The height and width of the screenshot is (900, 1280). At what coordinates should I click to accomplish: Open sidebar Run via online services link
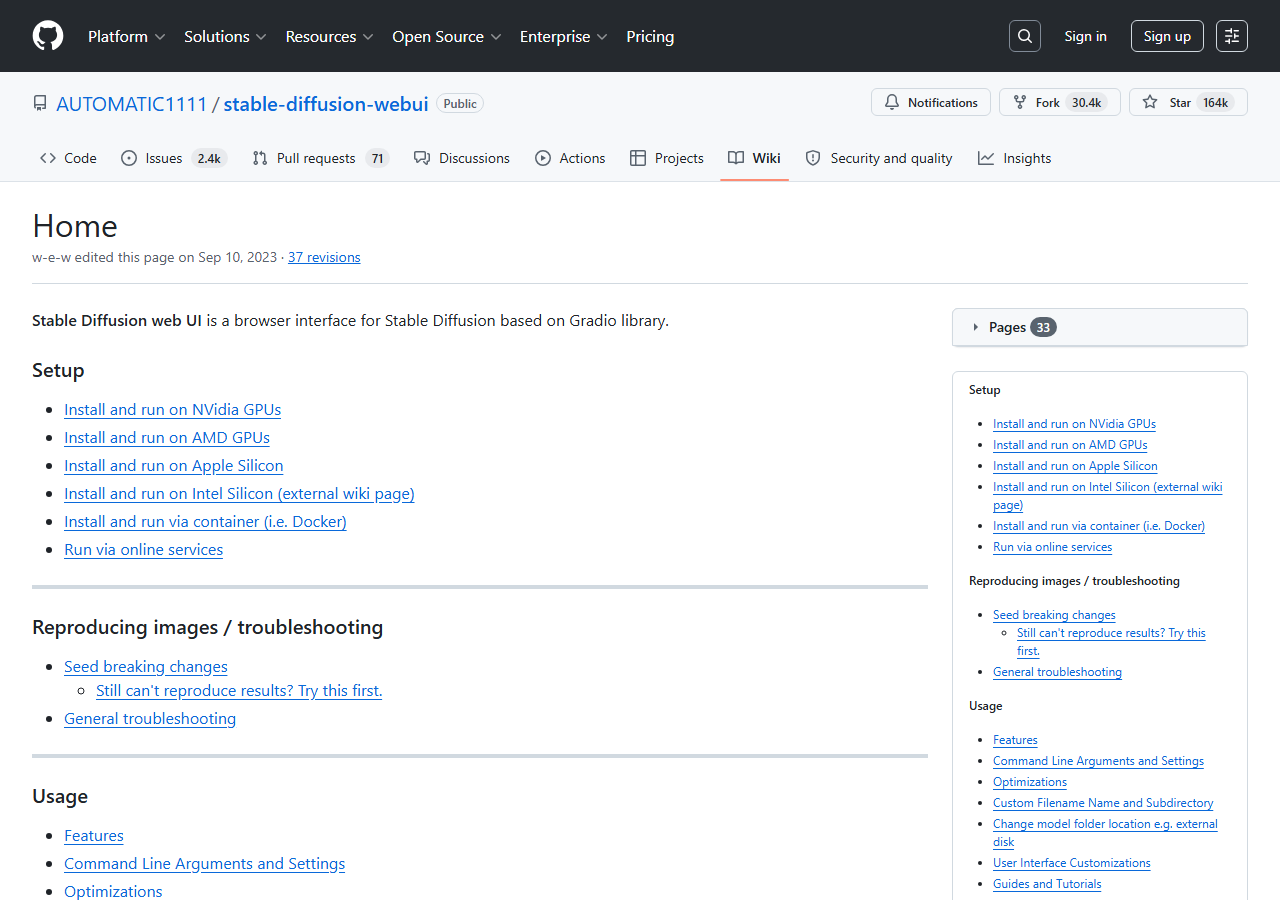point(1052,547)
